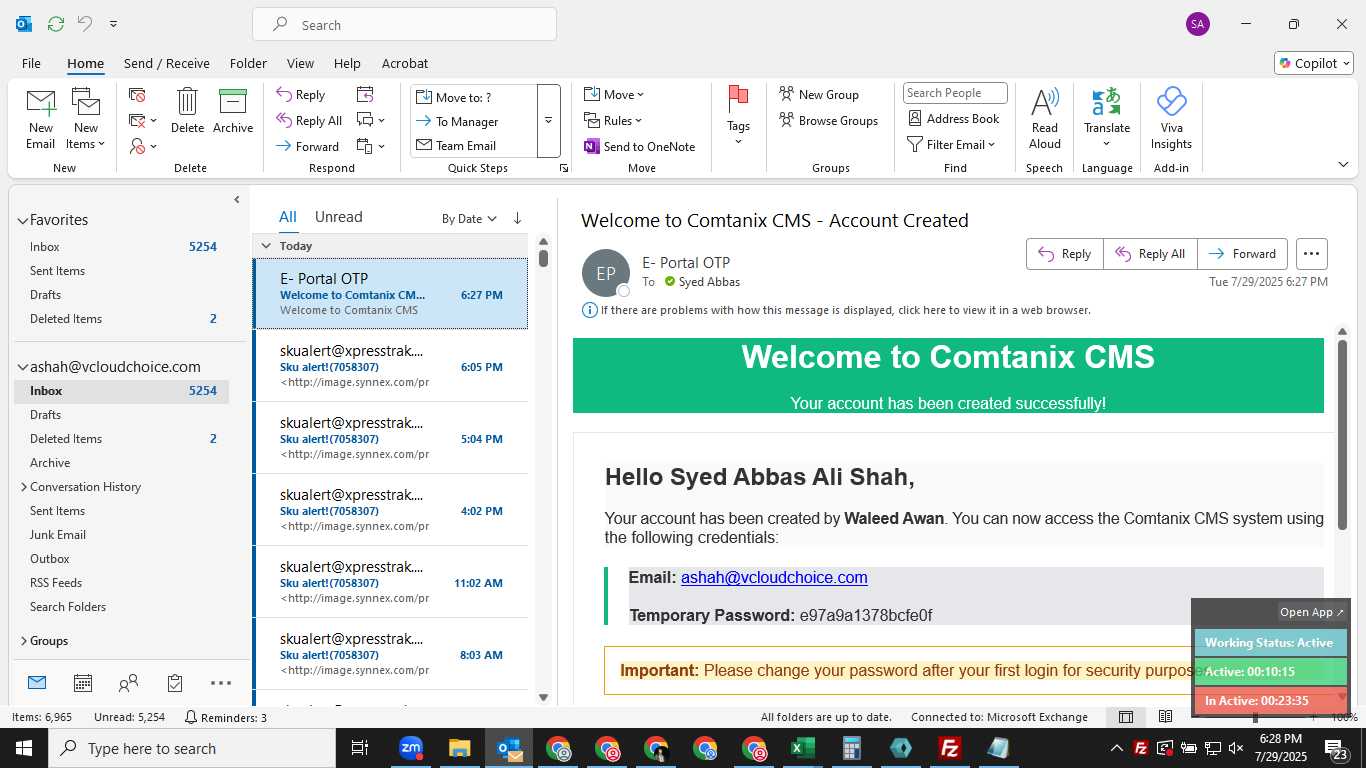The image size is (1366, 768).
Task: Reverse the sort order arrow
Action: (517, 218)
